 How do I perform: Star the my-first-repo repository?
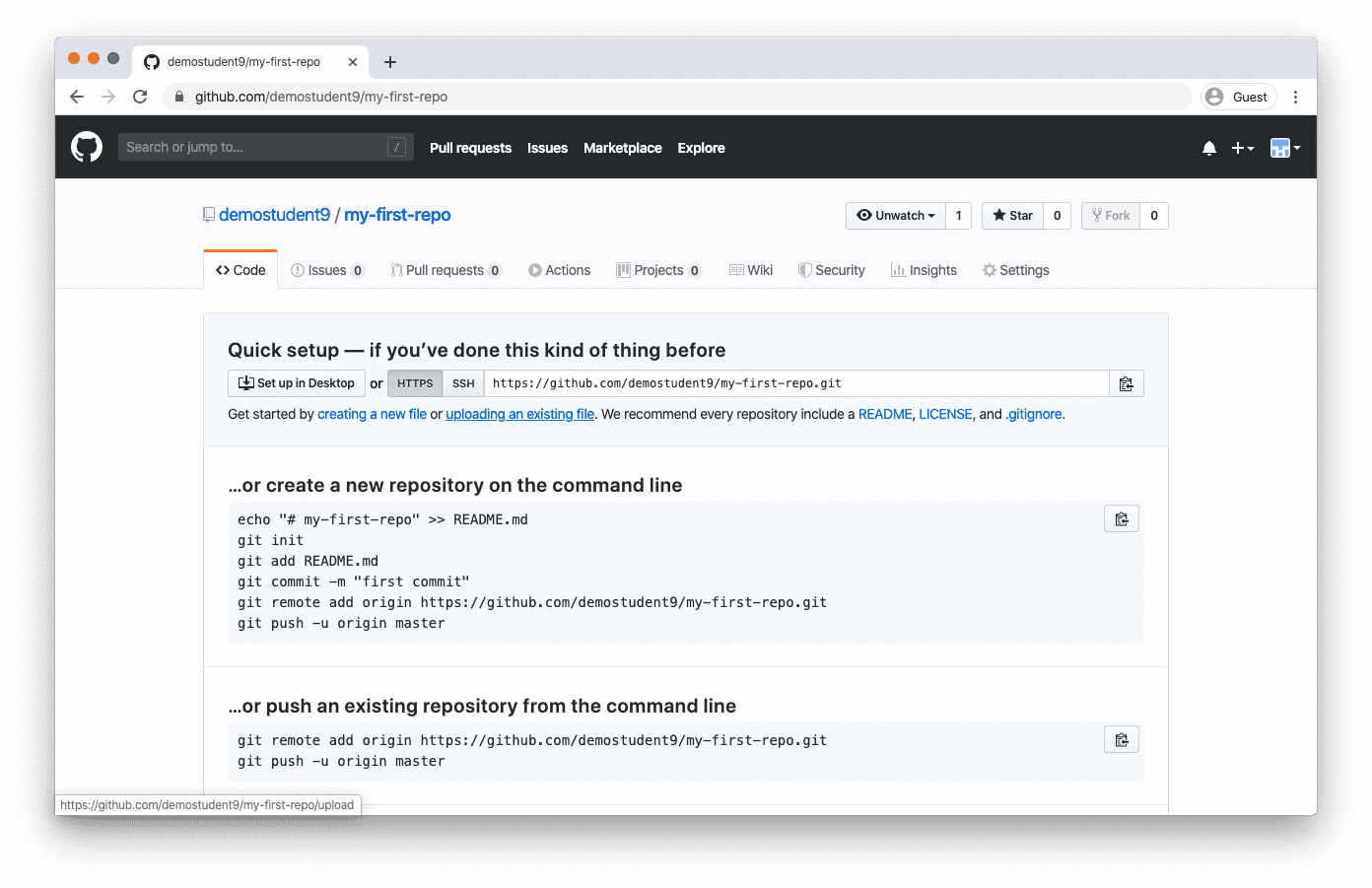(1013, 216)
